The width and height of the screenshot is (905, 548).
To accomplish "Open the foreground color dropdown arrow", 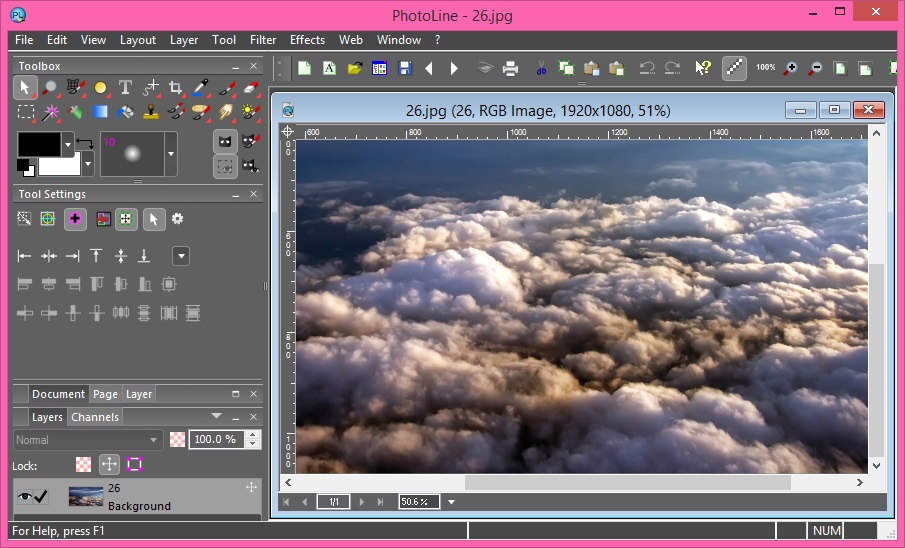I will tap(68, 143).
